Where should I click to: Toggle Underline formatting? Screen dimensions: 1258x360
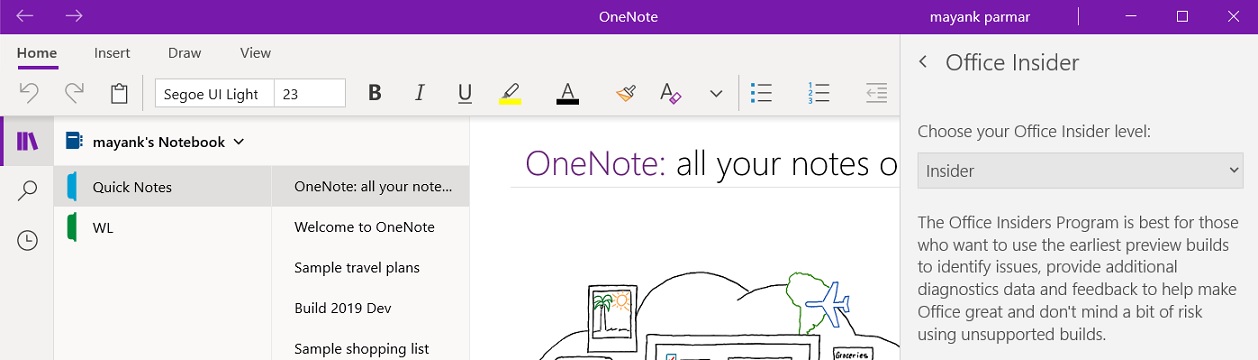465,93
